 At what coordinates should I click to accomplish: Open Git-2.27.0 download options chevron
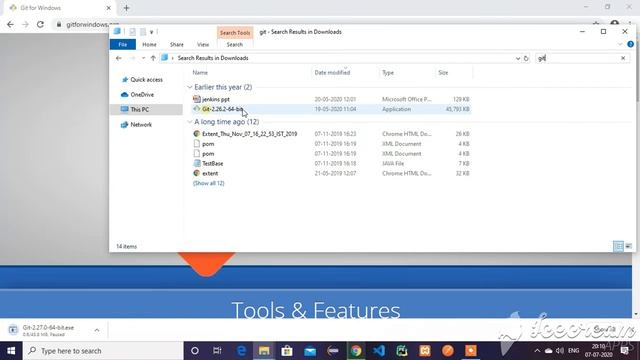point(97,330)
